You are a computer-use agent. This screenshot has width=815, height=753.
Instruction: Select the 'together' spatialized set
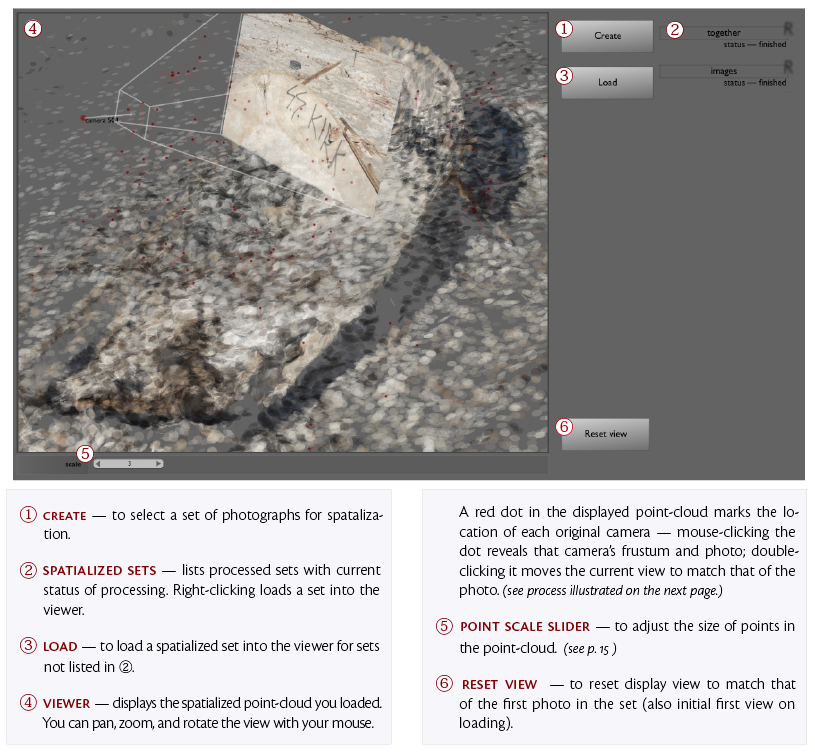coord(724,33)
